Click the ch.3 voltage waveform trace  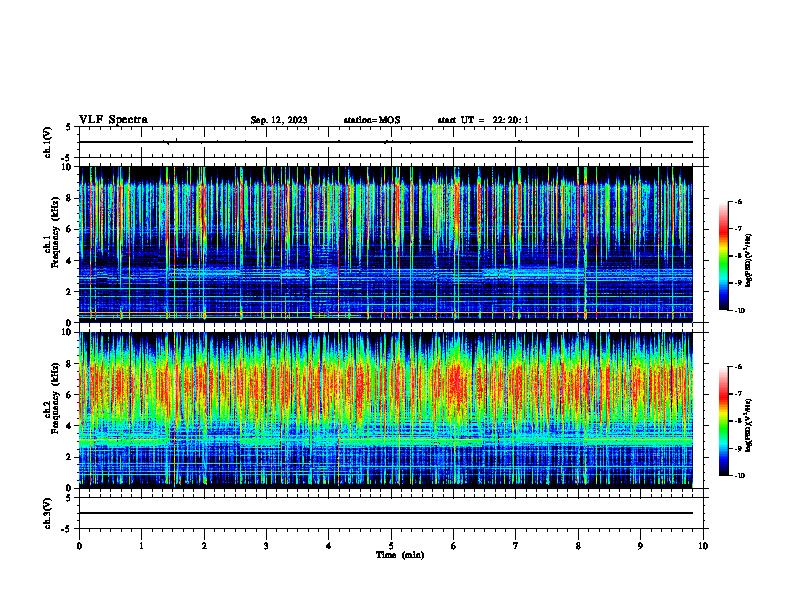tap(385, 513)
